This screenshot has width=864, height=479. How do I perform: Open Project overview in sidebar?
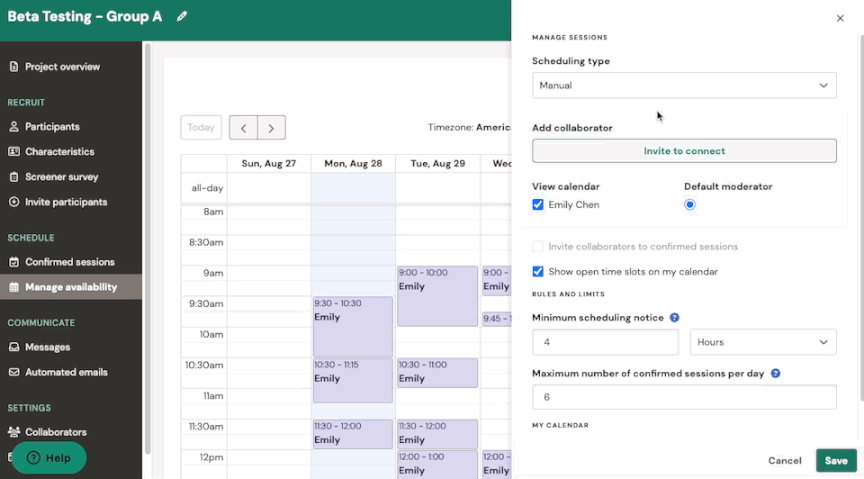click(x=62, y=67)
